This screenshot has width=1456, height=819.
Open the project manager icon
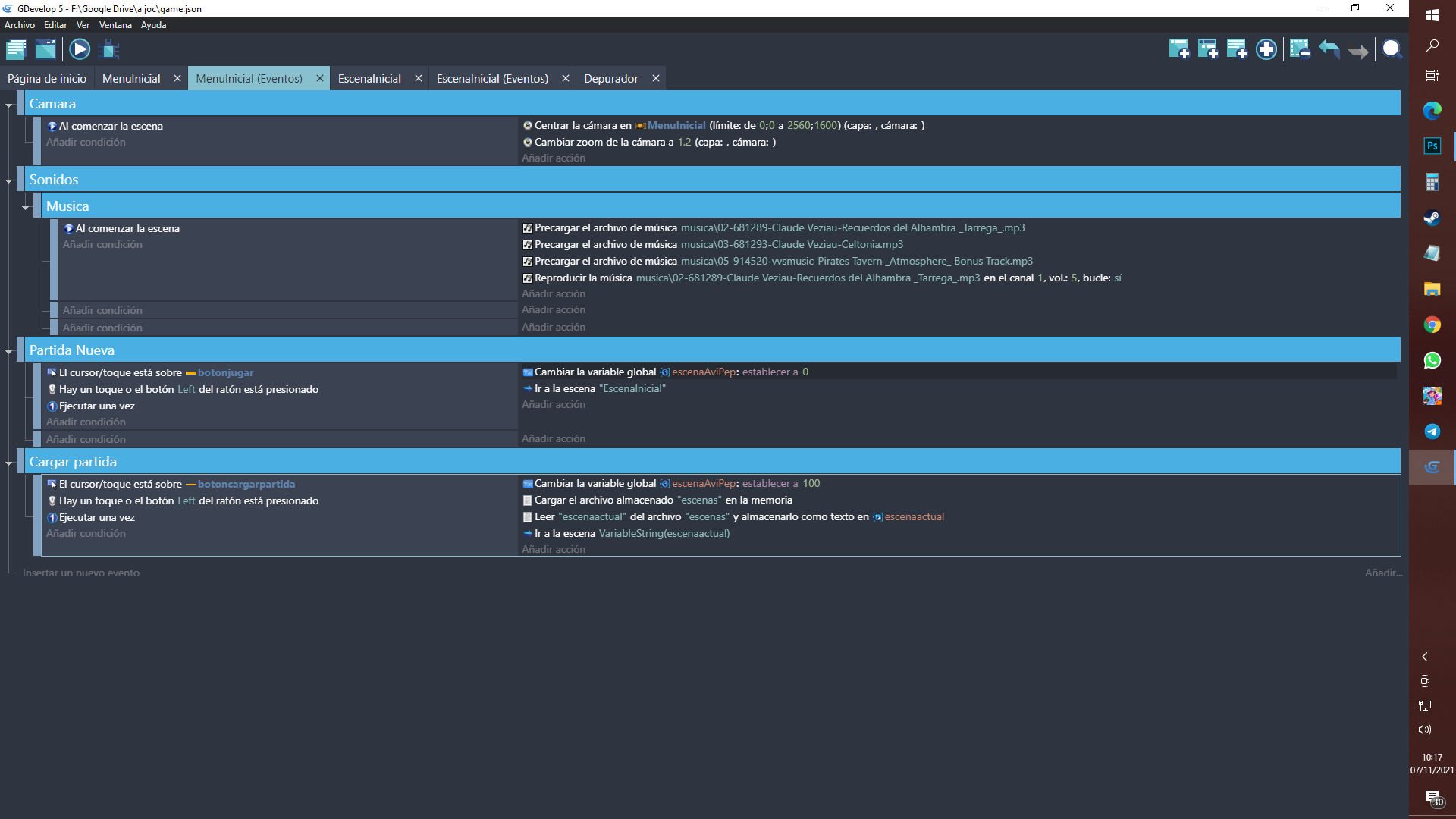pos(16,50)
